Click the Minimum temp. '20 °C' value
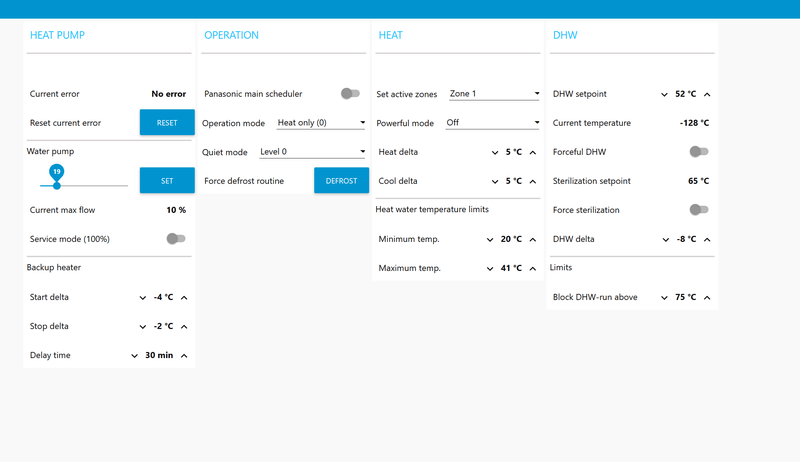The height and width of the screenshot is (462, 800). 511,239
